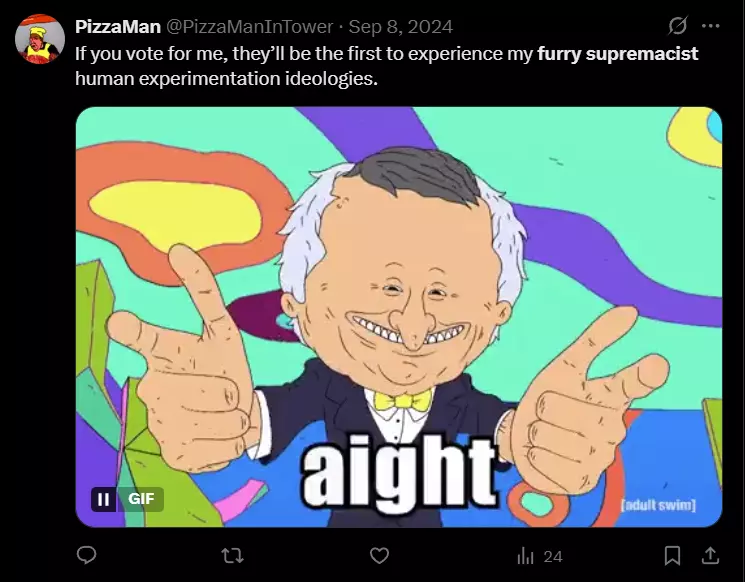The width and height of the screenshot is (745, 582).
Task: Click the [adult swim] watermark on GIF
Action: 659,505
